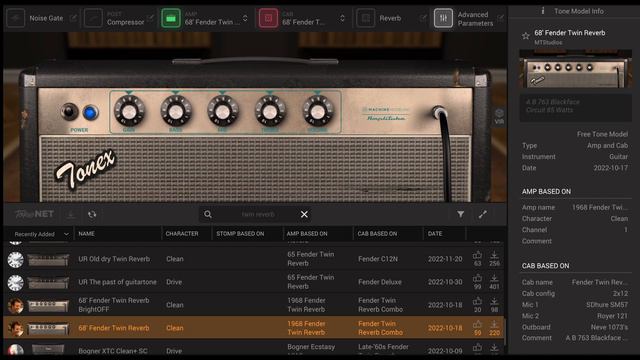
Task: Like Bogner XTC Clean+ SC
Action: [x=477, y=348]
